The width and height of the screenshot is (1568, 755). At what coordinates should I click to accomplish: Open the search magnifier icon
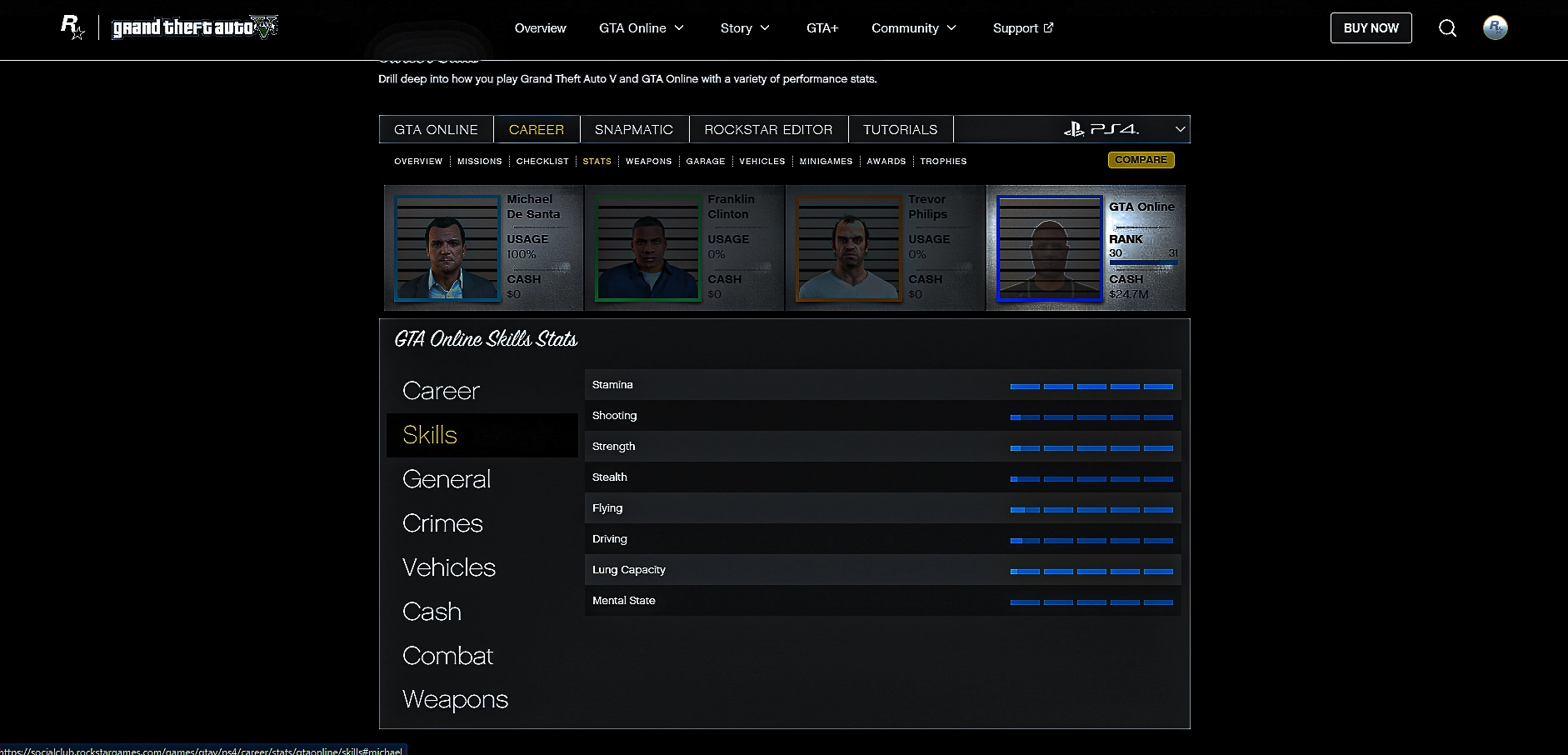tap(1447, 28)
